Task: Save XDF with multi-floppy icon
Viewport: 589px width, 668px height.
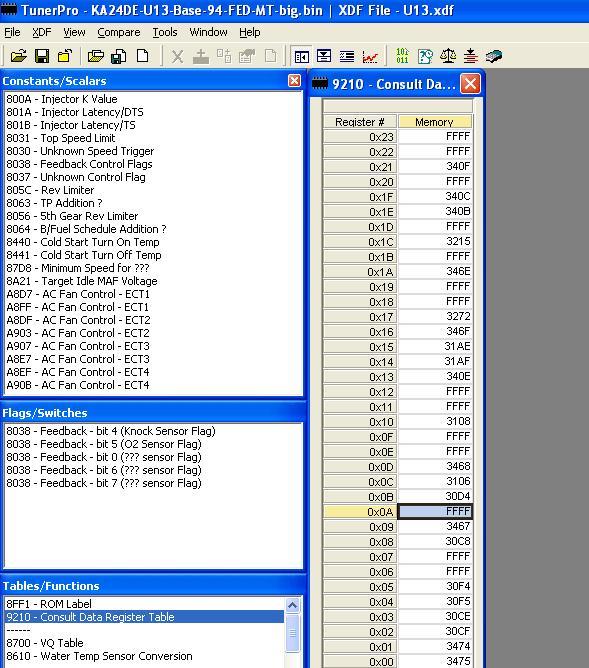Action: (x=119, y=56)
